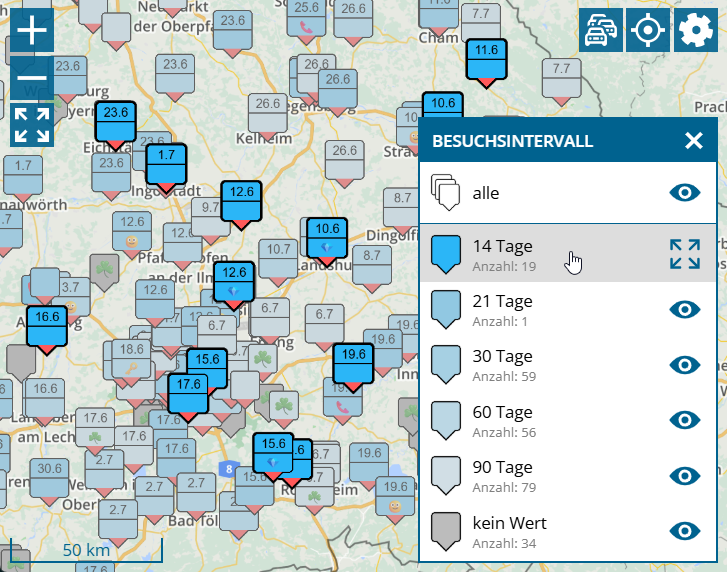This screenshot has width=727, height=572.
Task: Click the stacked markers icon beside alle
Action: tap(446, 192)
